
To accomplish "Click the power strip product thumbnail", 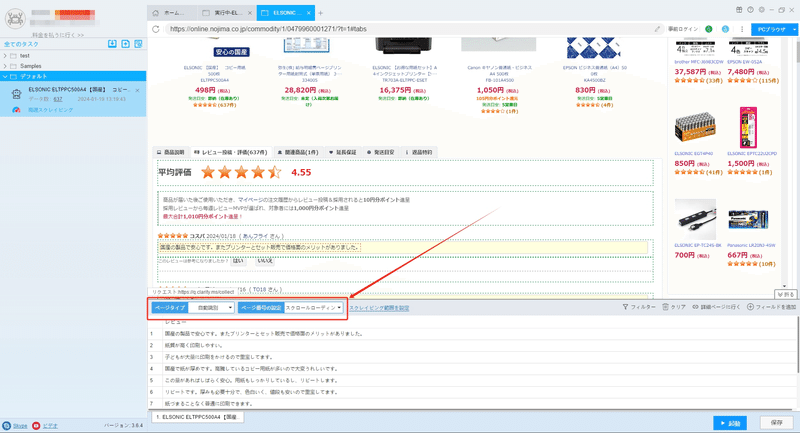I will (695, 220).
